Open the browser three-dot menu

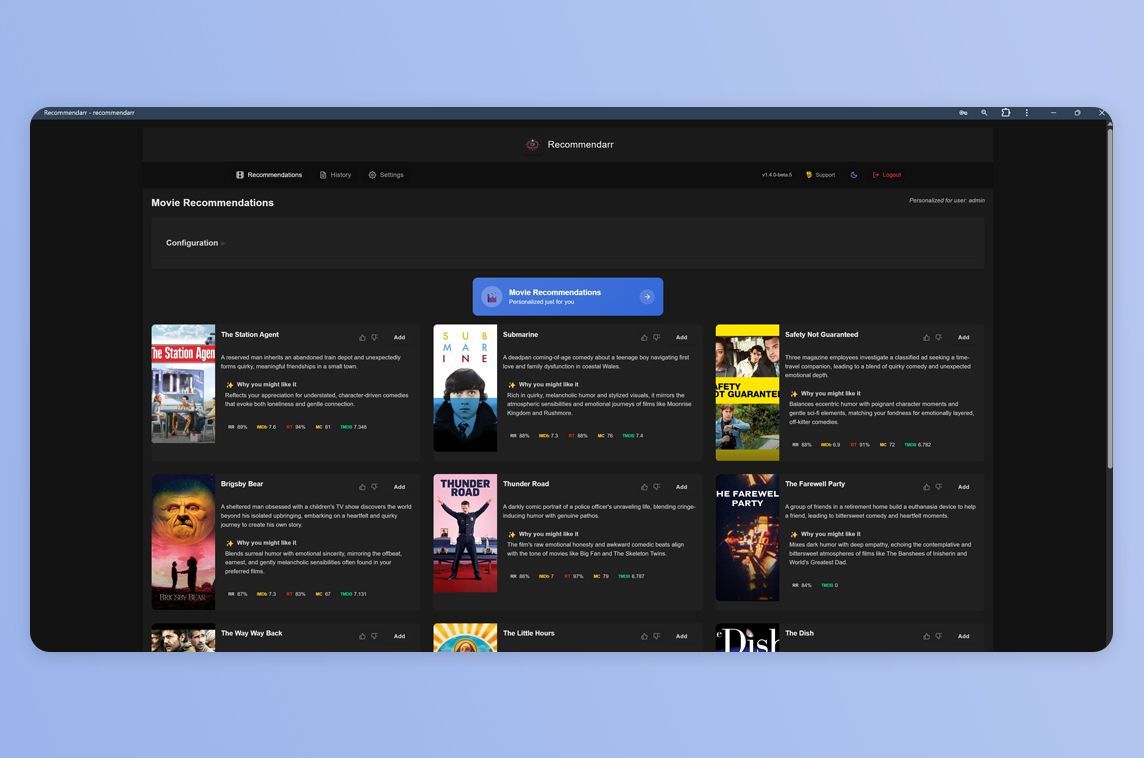pyautogui.click(x=1027, y=113)
